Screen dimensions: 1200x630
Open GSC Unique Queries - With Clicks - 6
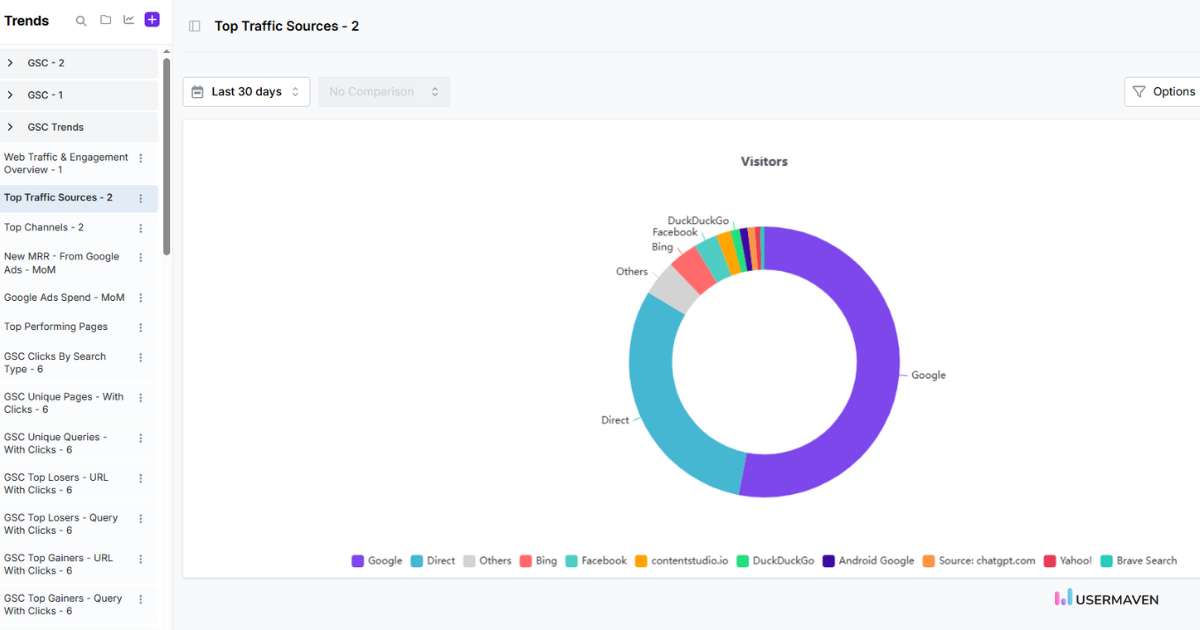tap(54, 443)
